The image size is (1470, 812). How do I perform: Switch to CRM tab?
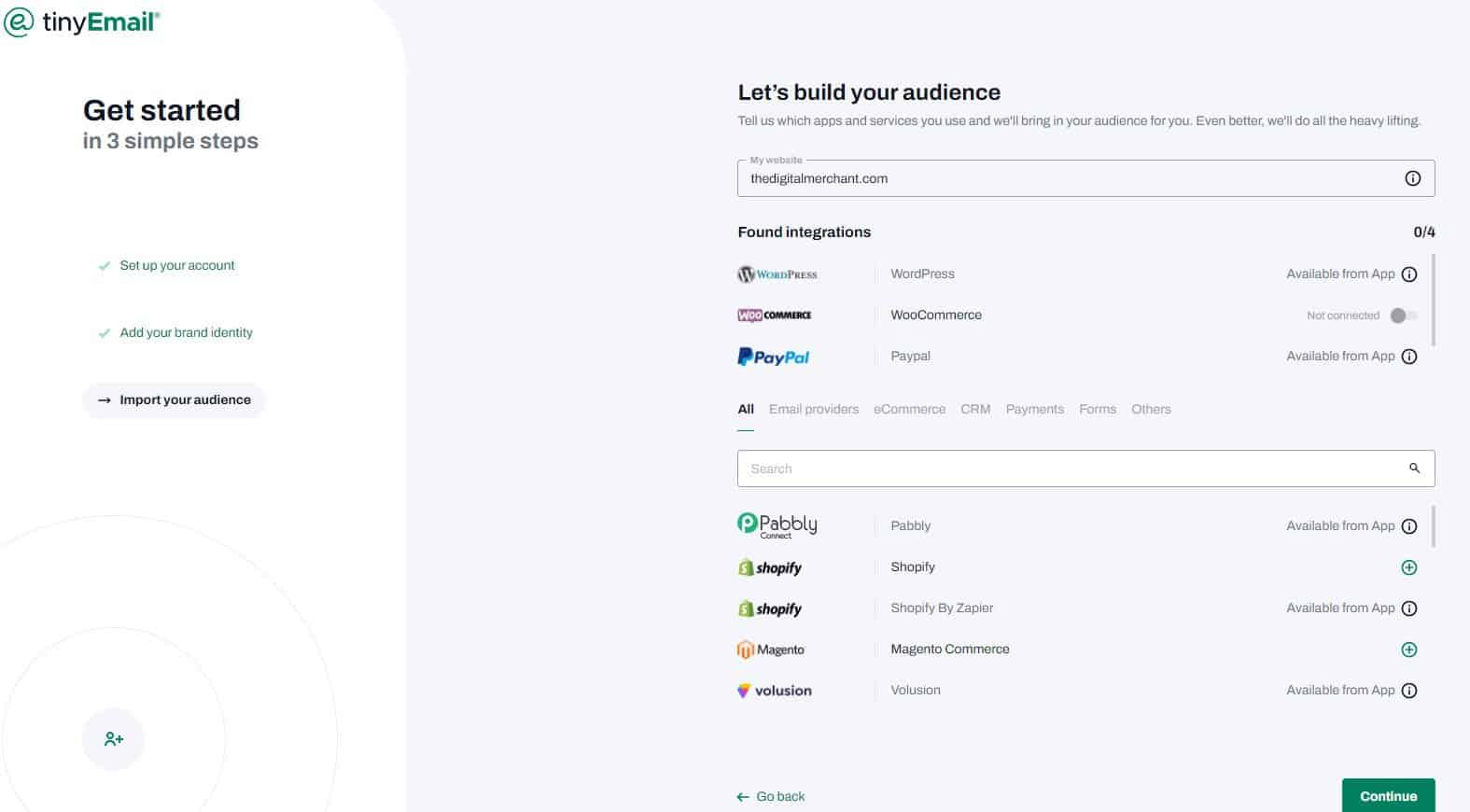(975, 409)
